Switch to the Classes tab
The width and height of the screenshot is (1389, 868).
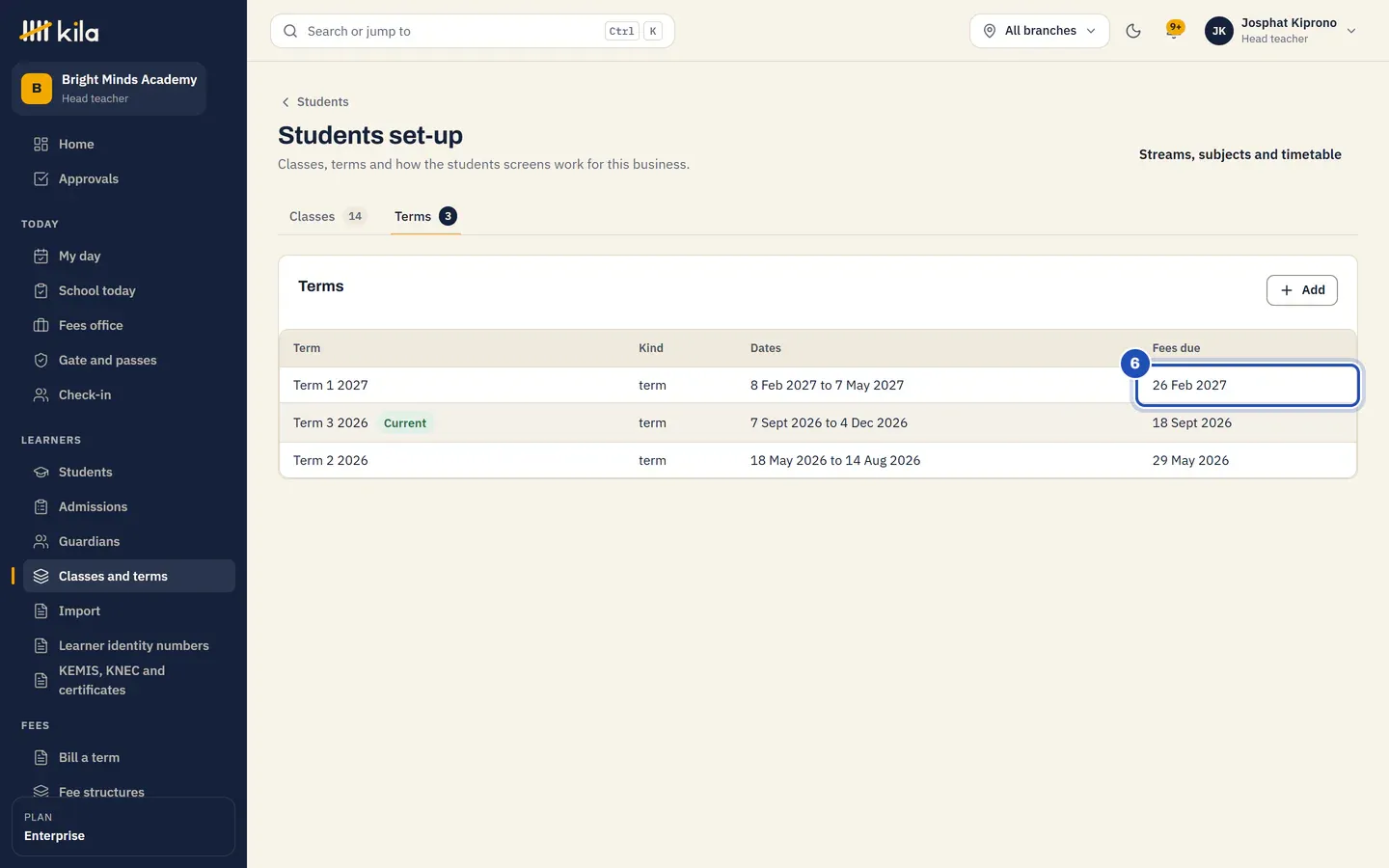click(327, 216)
